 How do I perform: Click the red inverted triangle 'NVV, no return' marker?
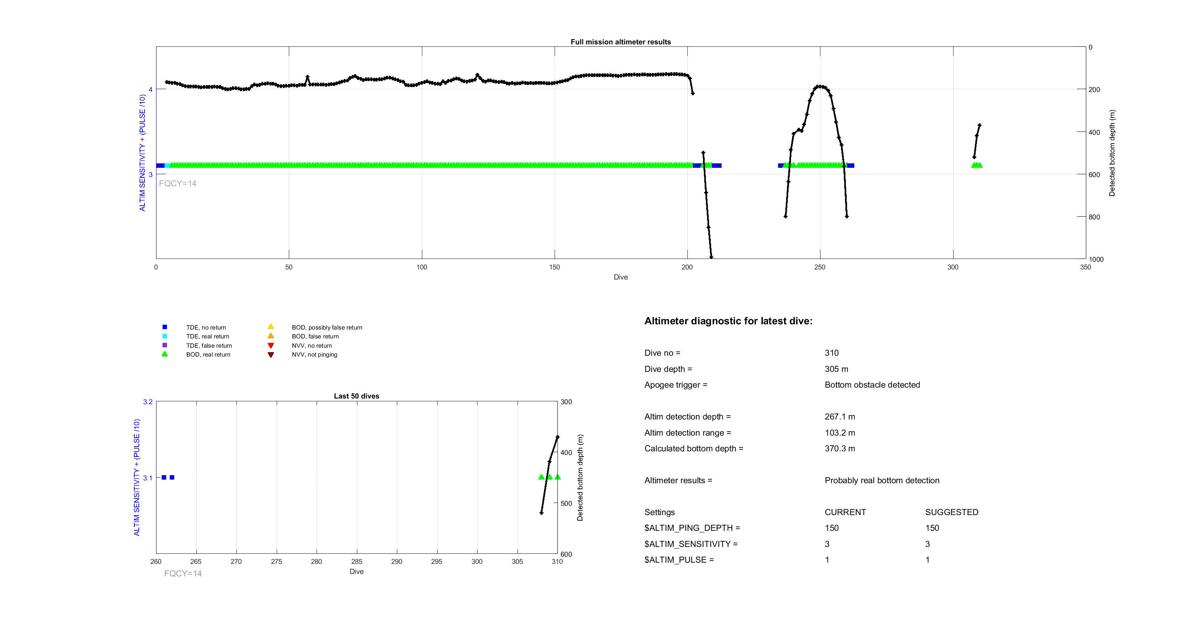pyautogui.click(x=271, y=345)
